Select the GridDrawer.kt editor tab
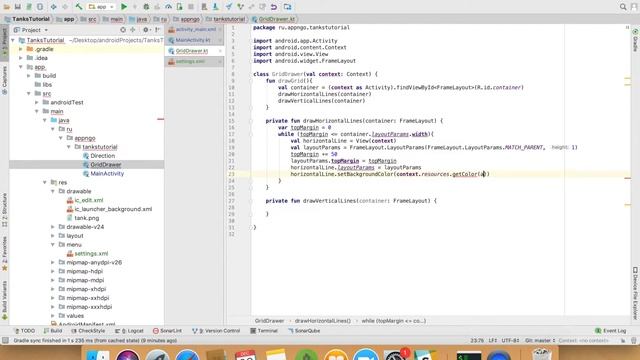The height and width of the screenshot is (360, 640). pyautogui.click(x=195, y=51)
